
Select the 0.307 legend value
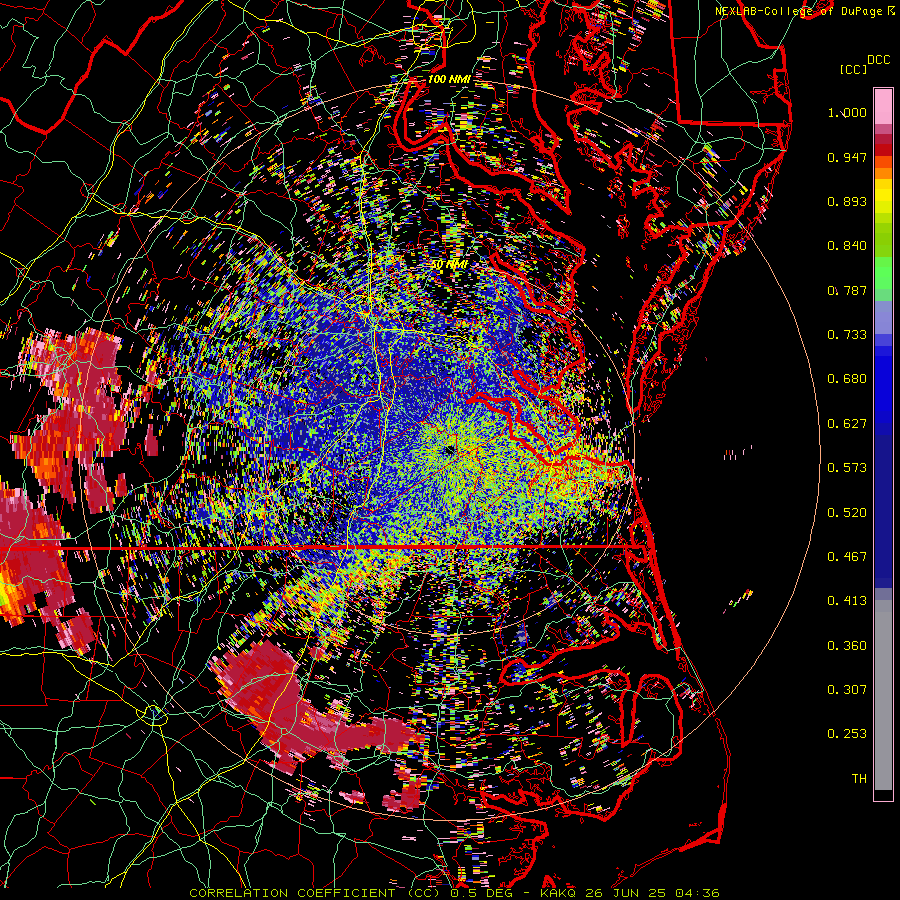[847, 690]
